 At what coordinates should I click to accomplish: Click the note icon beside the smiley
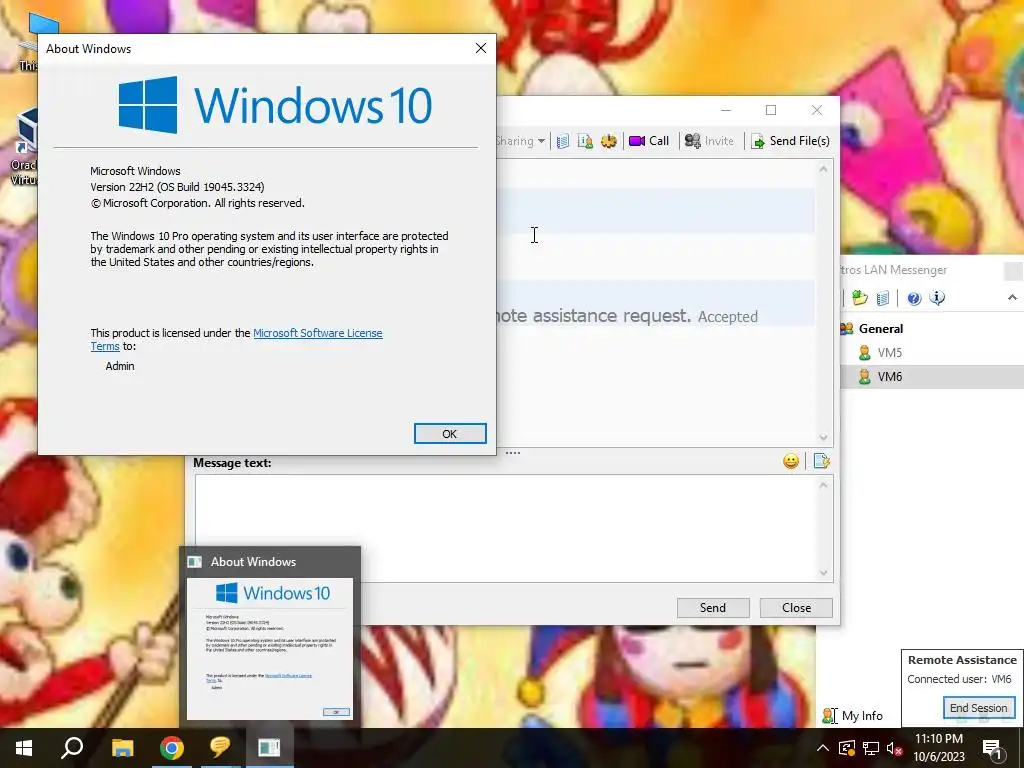point(822,461)
